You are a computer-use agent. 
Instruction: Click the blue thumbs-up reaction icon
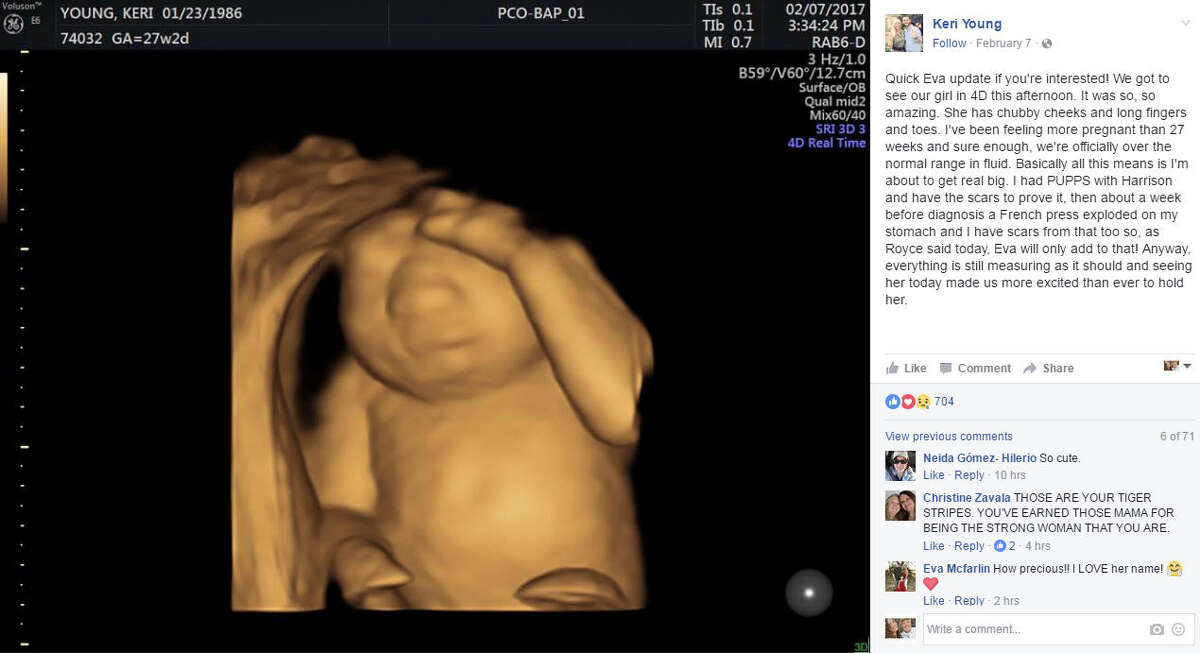tap(893, 400)
